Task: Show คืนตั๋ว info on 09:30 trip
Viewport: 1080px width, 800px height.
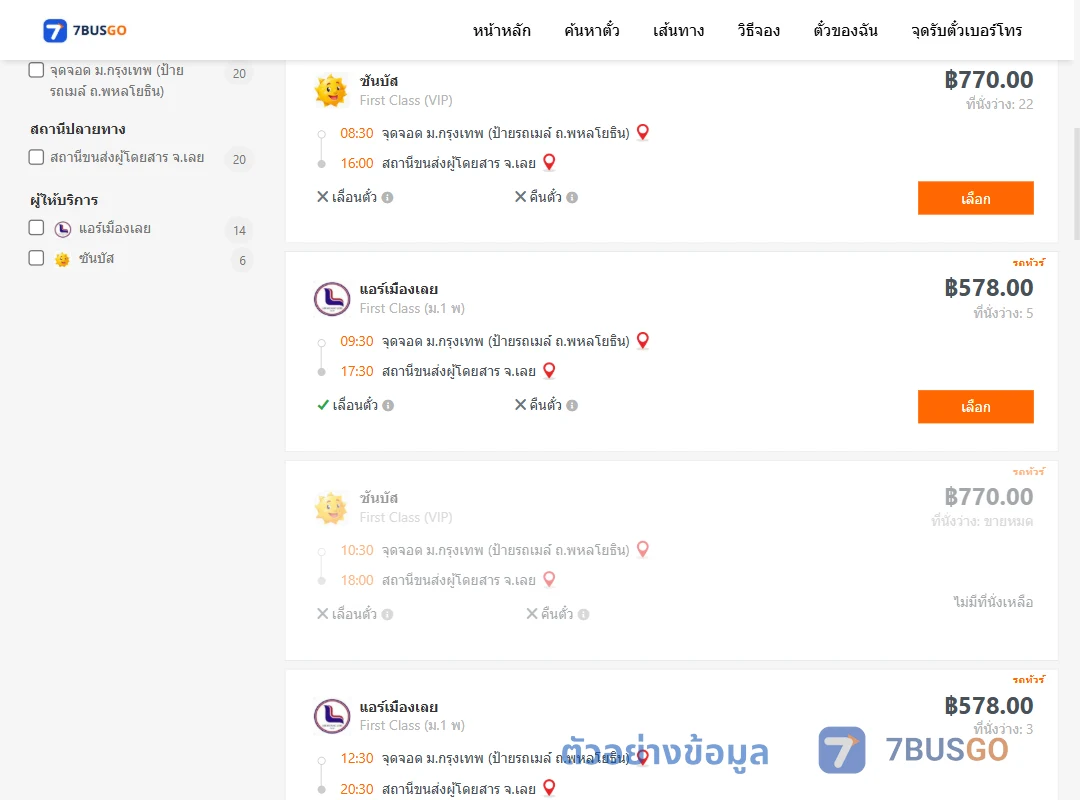Action: coord(572,406)
